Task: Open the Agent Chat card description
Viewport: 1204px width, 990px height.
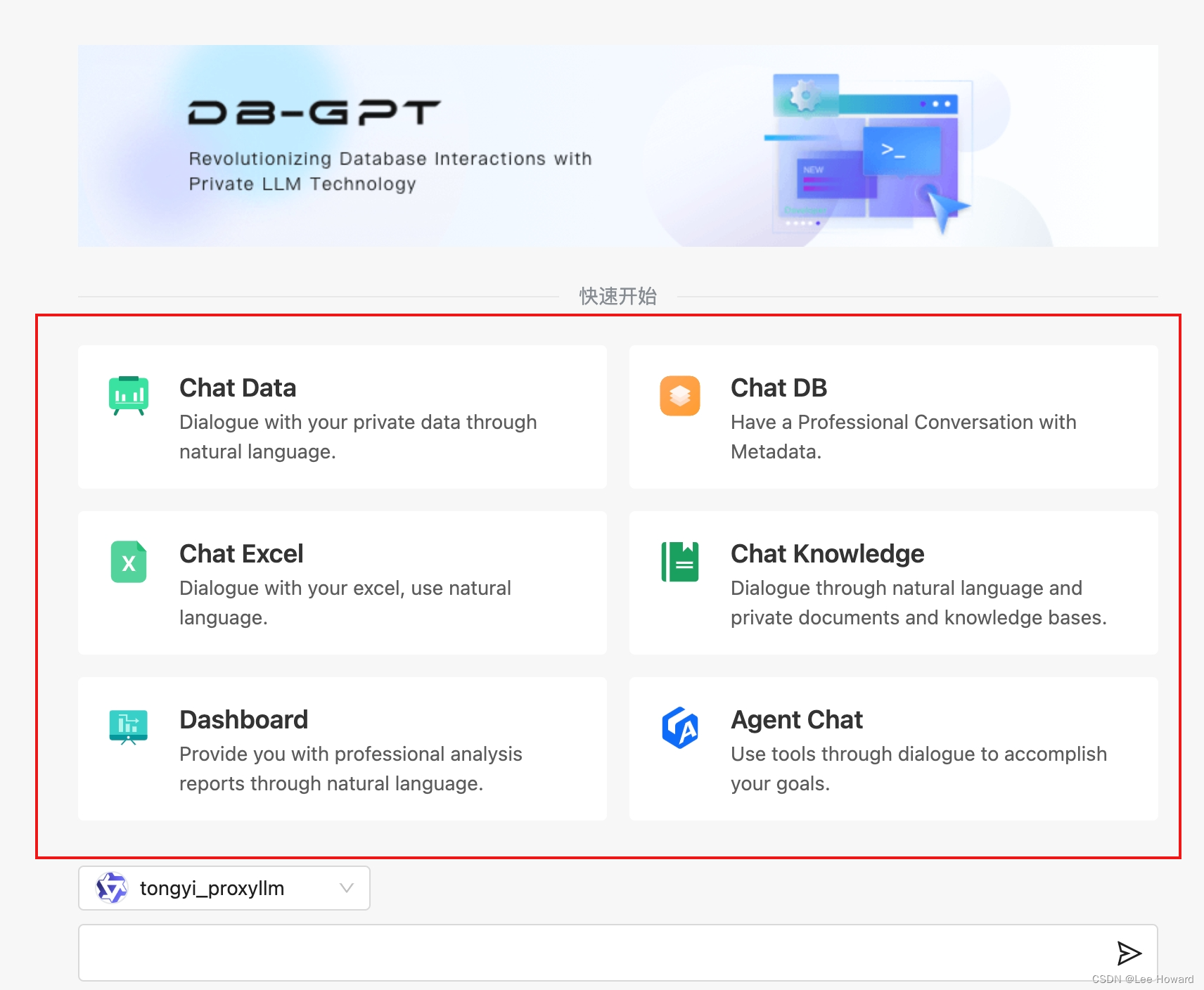Action: (x=918, y=769)
